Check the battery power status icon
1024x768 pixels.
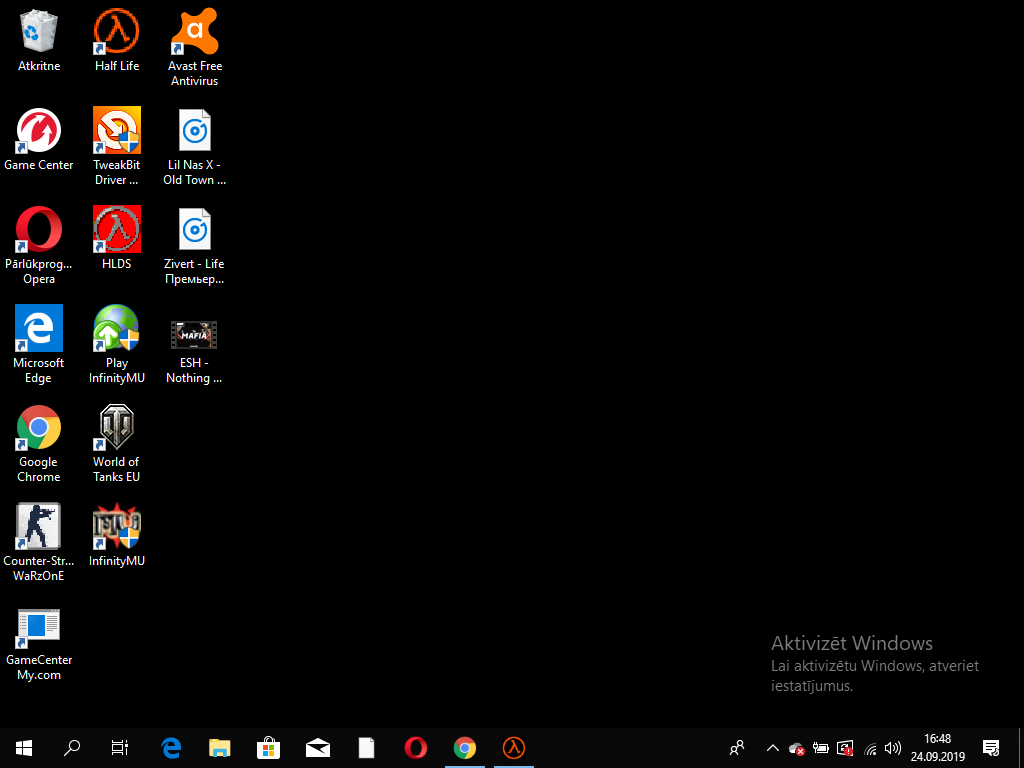click(821, 748)
